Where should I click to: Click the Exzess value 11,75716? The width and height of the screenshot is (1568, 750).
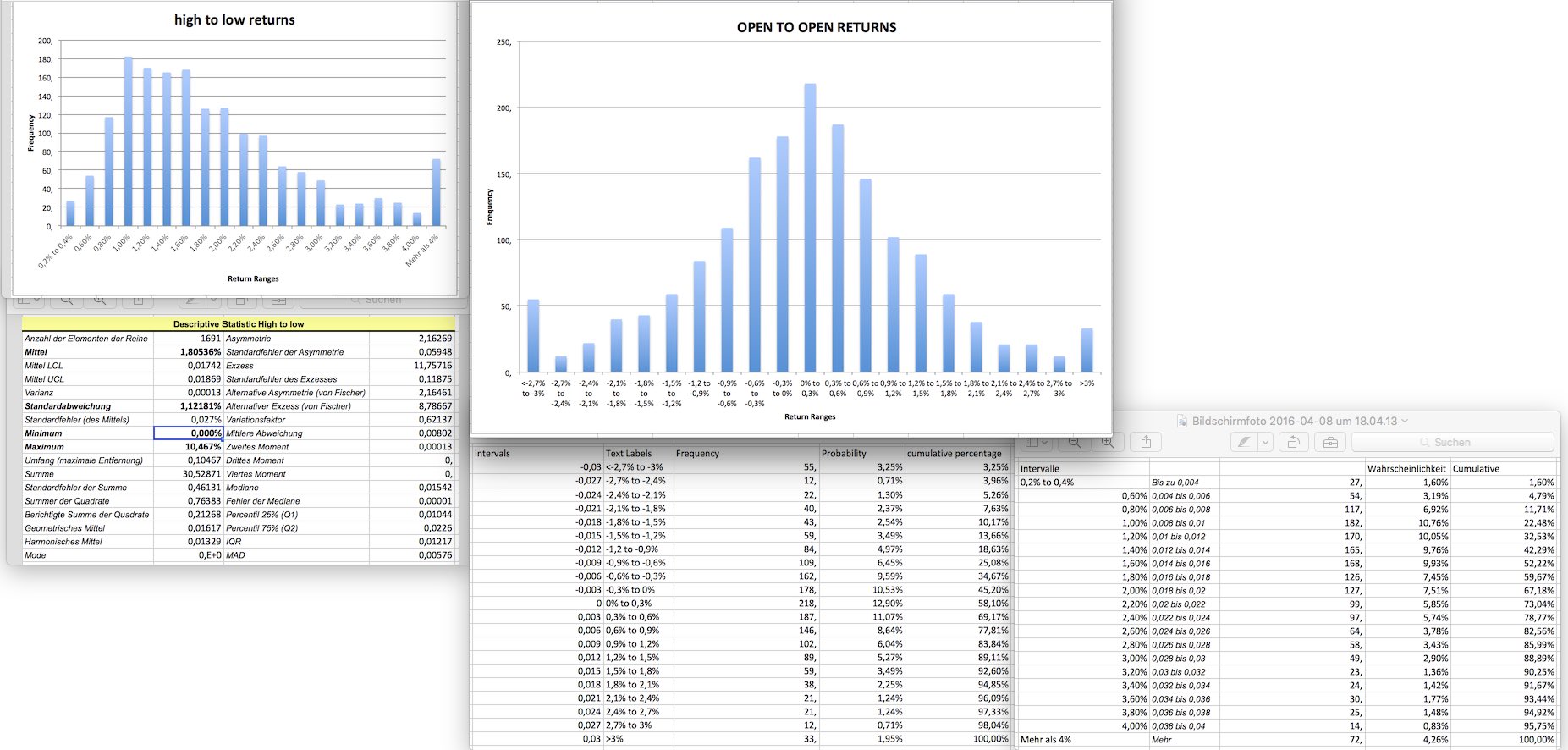coord(432,366)
